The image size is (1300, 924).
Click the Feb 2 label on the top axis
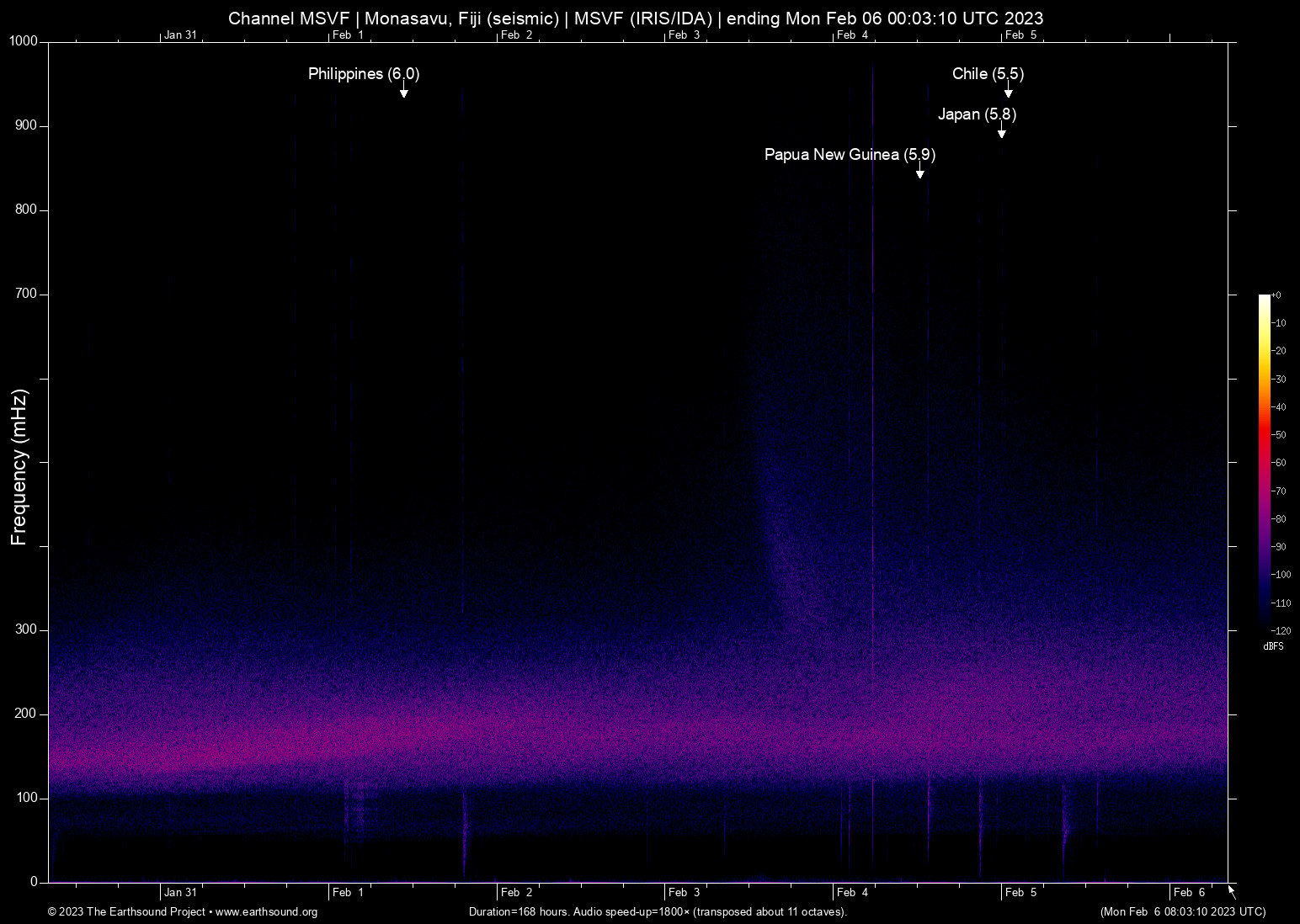click(516, 35)
